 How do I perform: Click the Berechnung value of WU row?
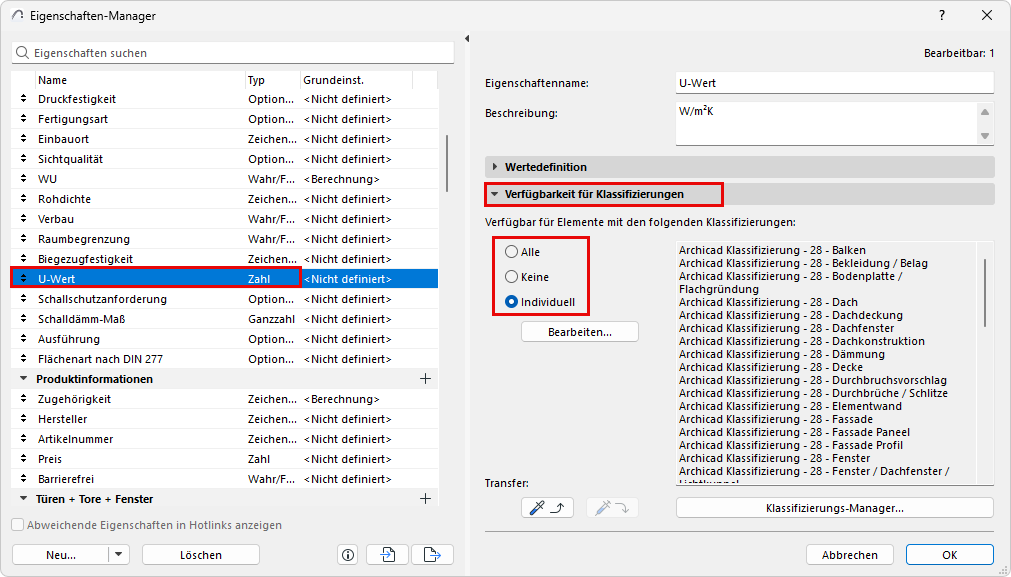341,179
